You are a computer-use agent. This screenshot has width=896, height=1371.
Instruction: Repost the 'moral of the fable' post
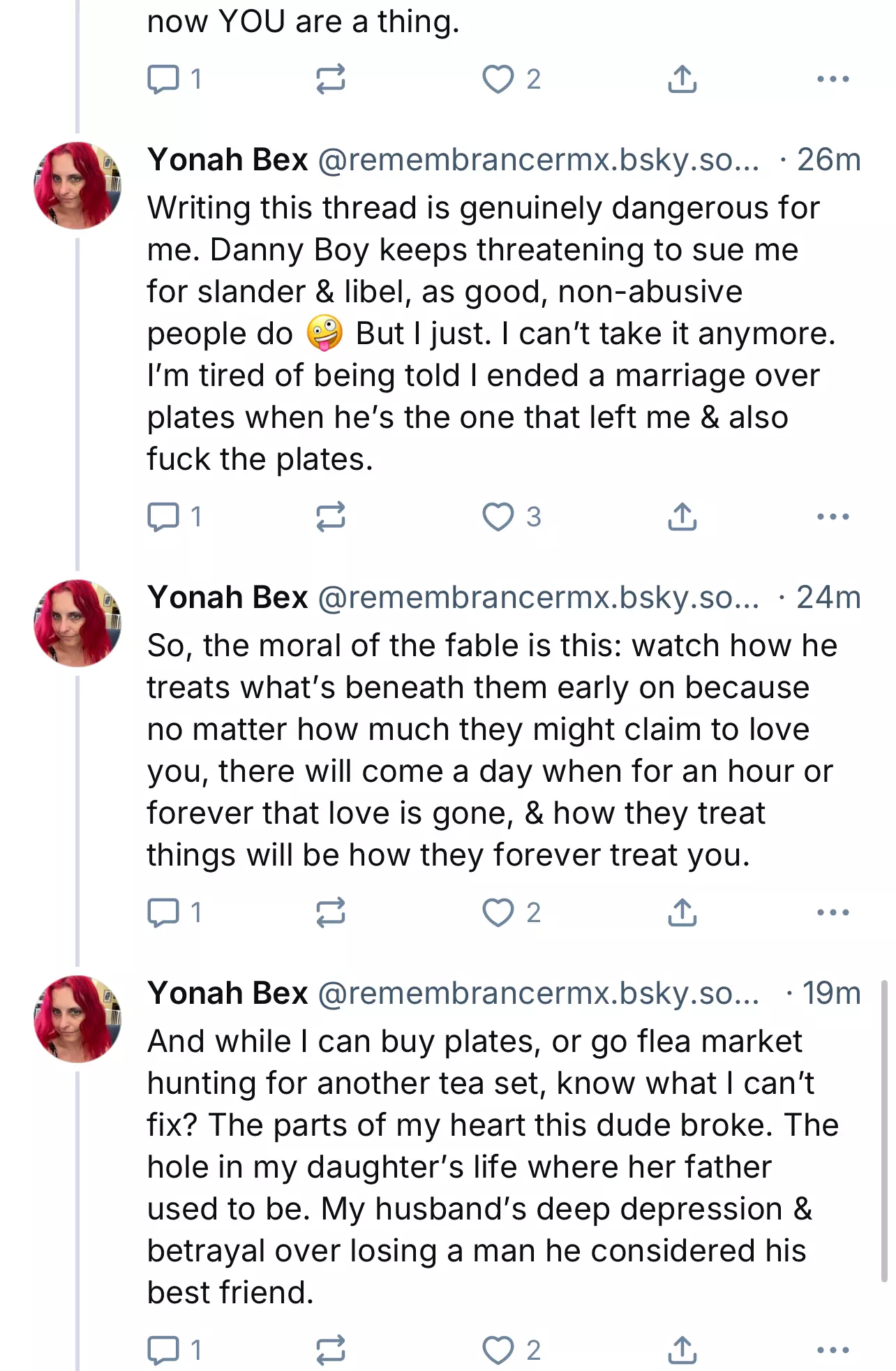(x=330, y=912)
